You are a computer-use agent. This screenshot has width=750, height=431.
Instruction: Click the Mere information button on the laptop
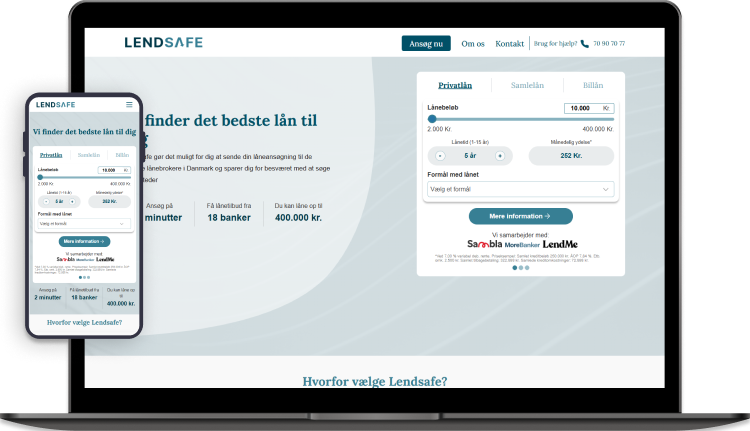coord(520,216)
